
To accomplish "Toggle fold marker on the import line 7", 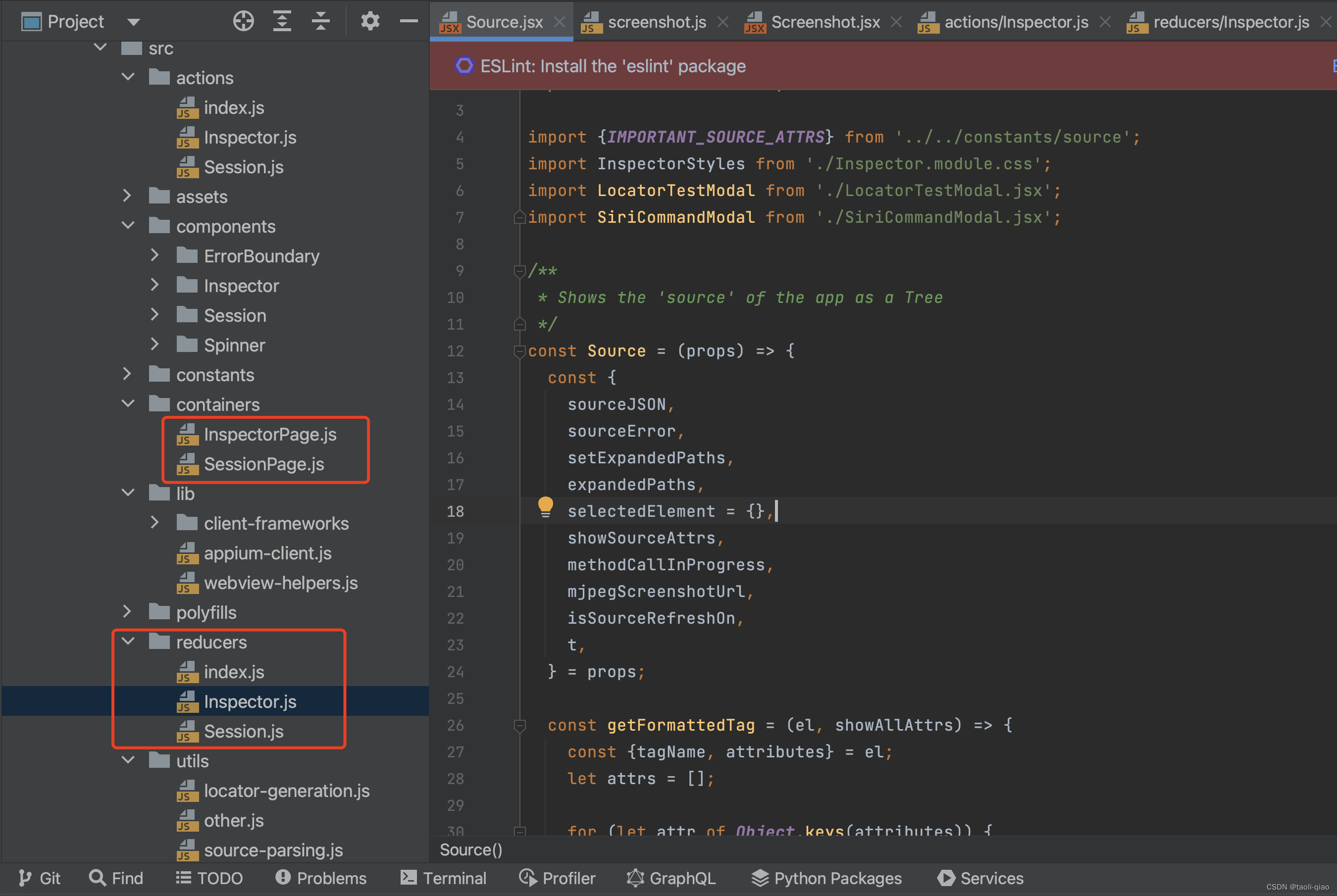I will coord(519,217).
